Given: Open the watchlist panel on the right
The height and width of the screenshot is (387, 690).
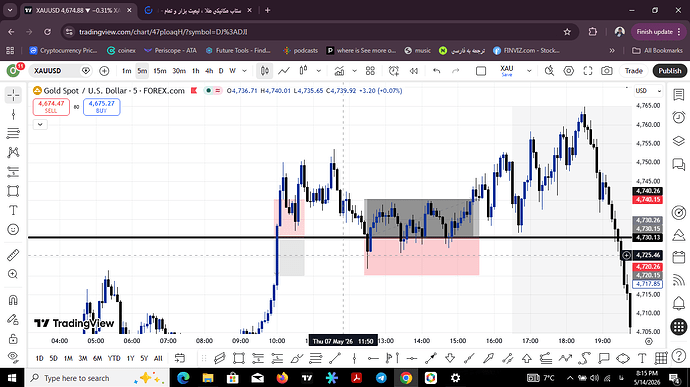Looking at the screenshot, I should (679, 95).
